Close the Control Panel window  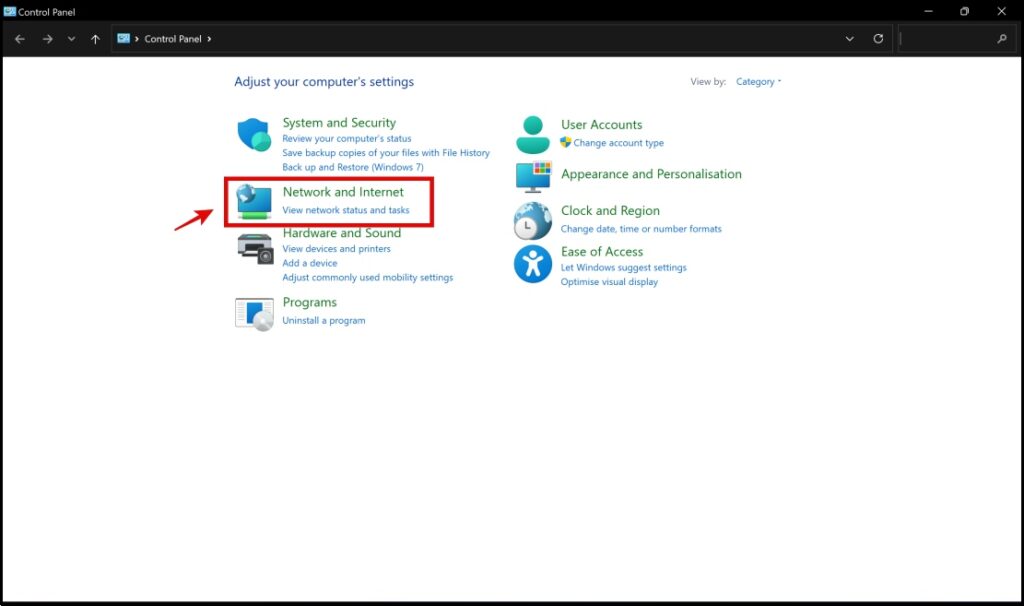(x=1001, y=11)
